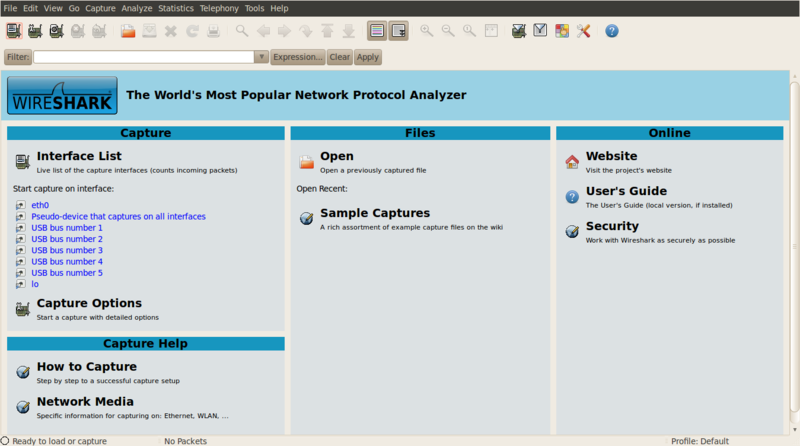
Task: Open How to Capture help
Action: [x=87, y=366]
